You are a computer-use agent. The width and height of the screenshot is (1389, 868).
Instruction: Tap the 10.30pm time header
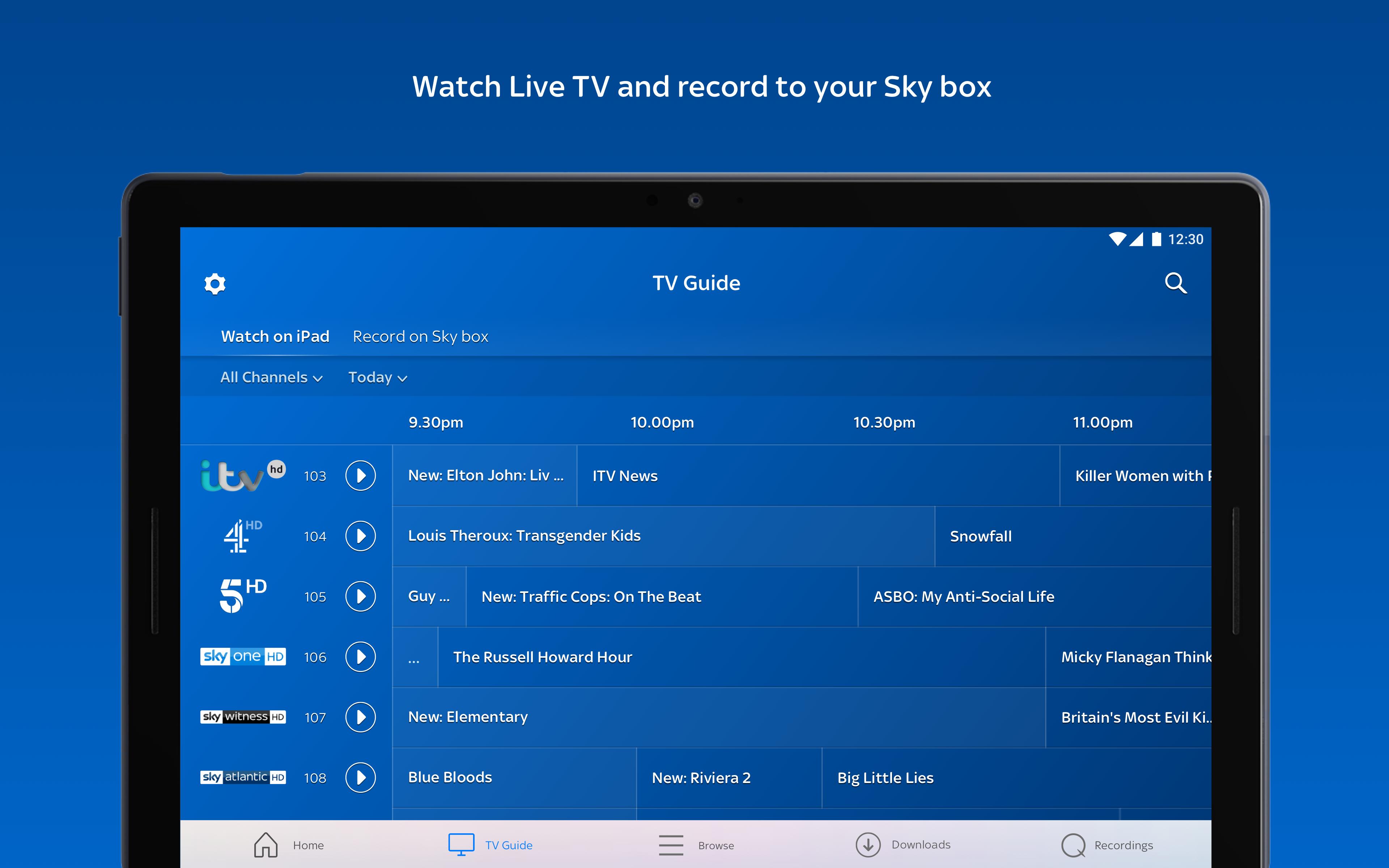click(x=884, y=422)
